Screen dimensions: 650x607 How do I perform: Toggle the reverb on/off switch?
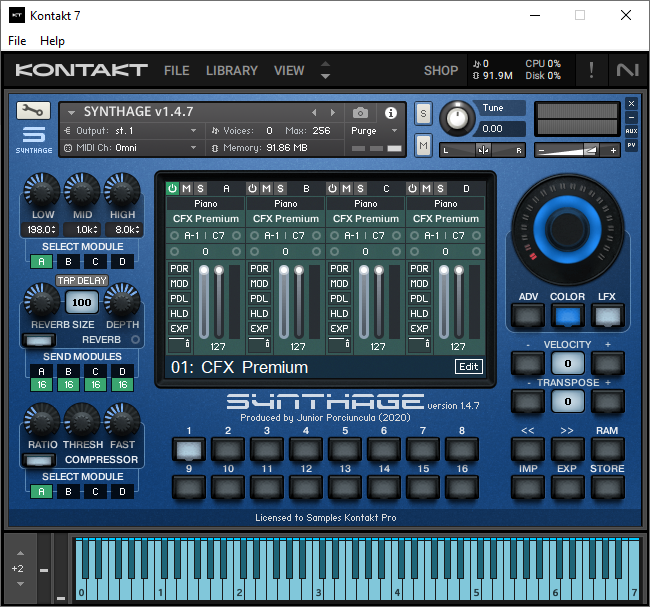coord(39,340)
